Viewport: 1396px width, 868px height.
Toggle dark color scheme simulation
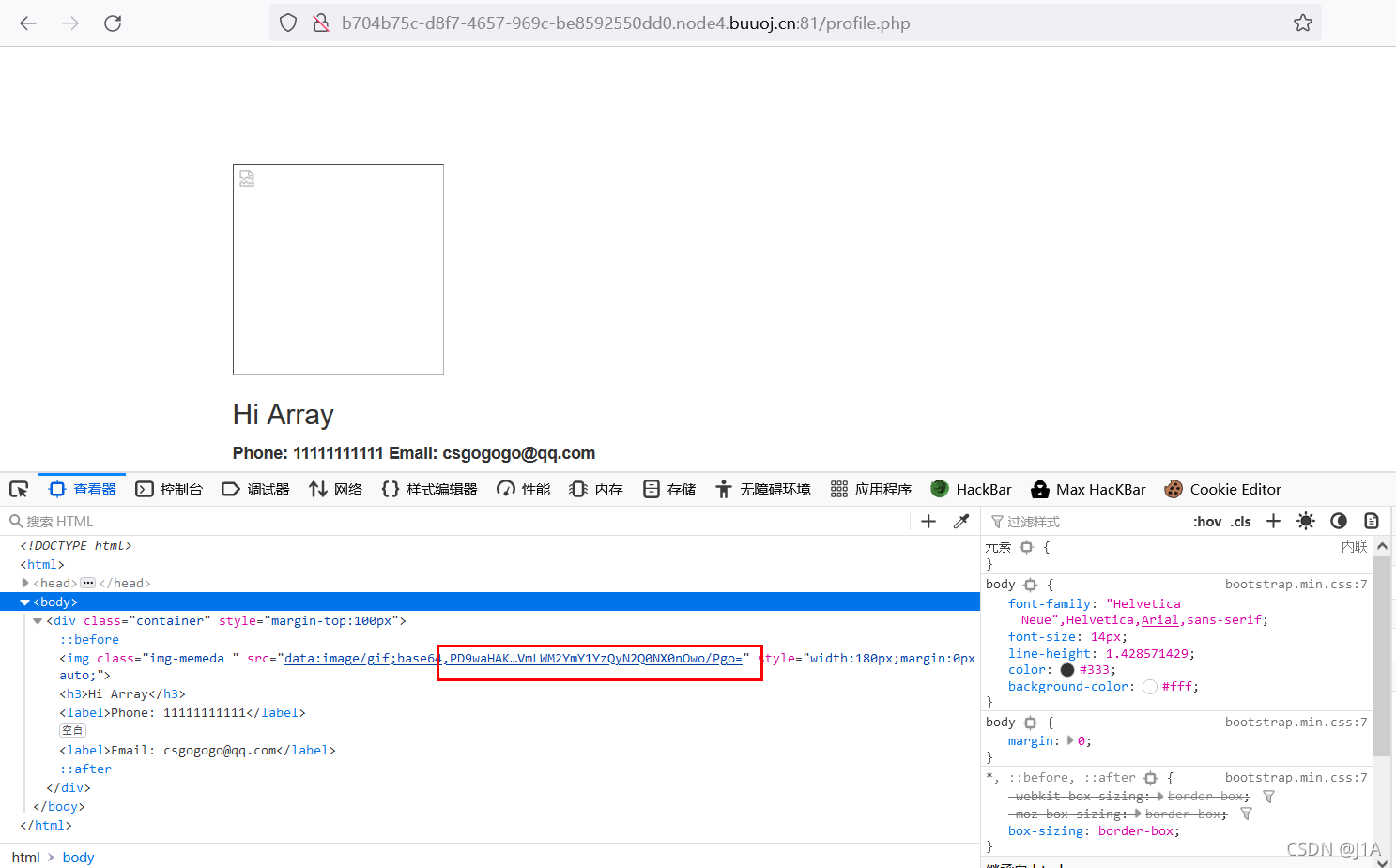click(x=1339, y=521)
